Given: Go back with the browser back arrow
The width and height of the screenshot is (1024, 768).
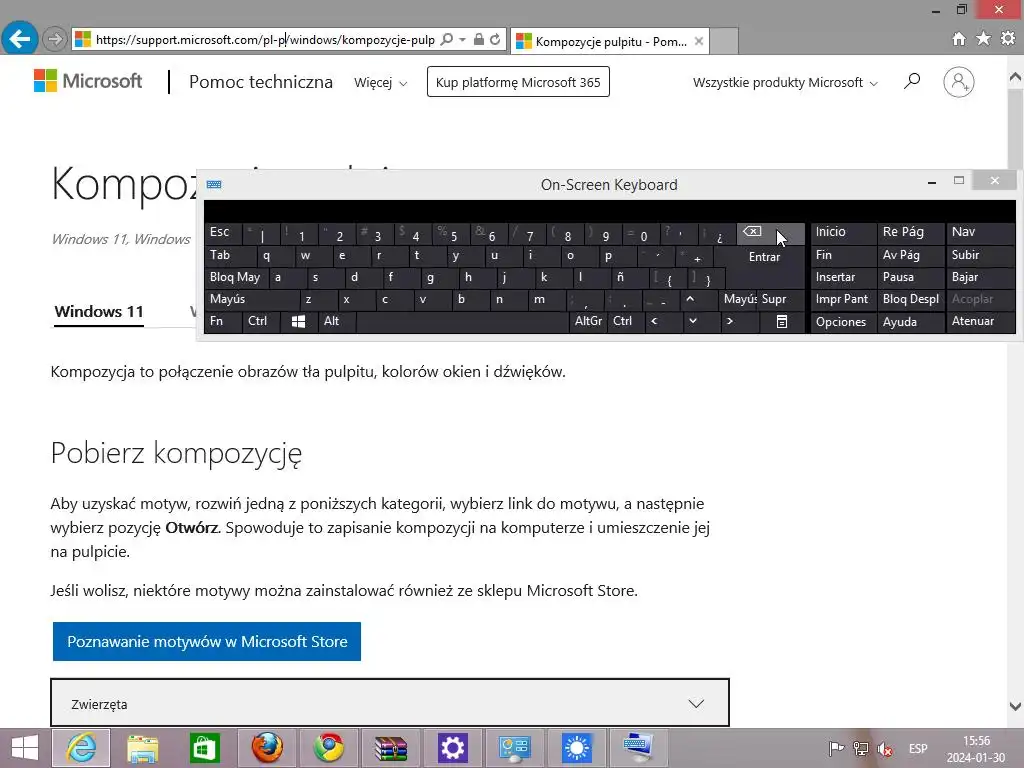Looking at the screenshot, I should pos(20,39).
